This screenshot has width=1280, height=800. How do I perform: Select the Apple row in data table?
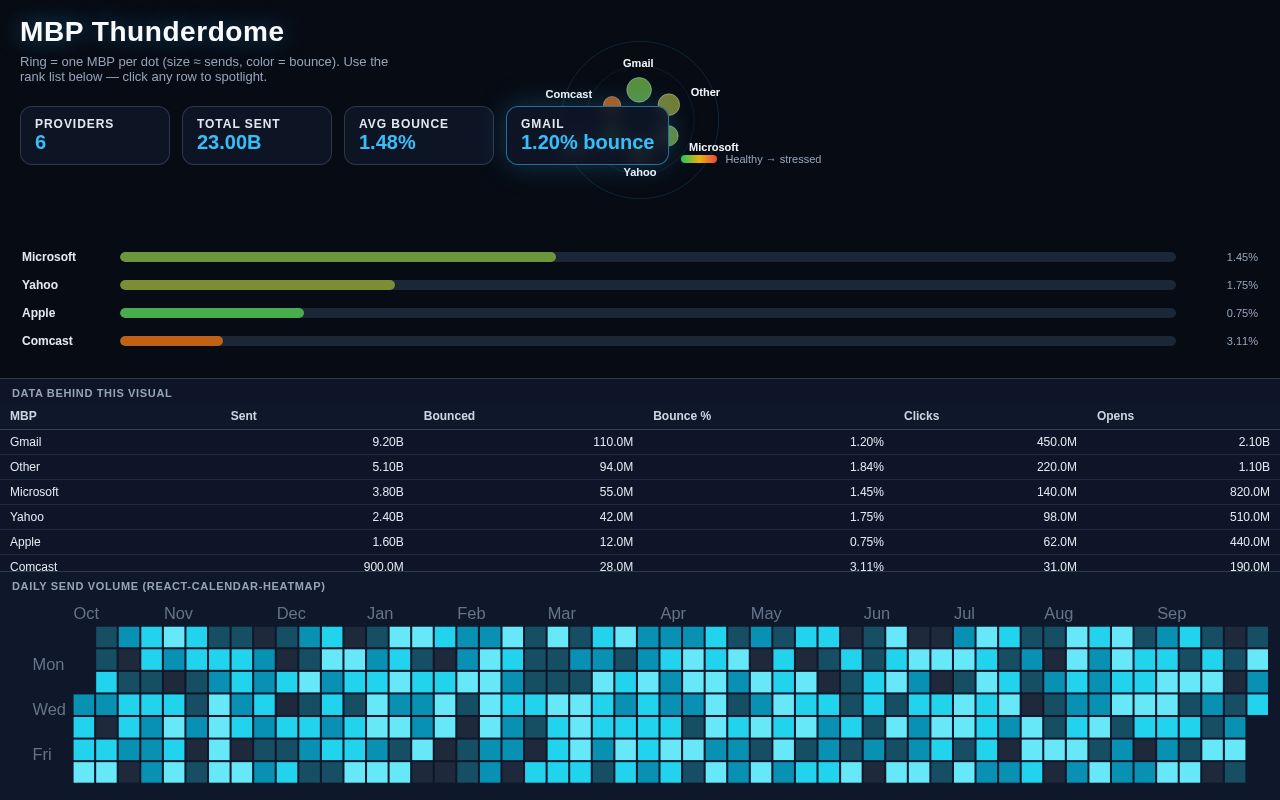pyautogui.click(x=640, y=542)
